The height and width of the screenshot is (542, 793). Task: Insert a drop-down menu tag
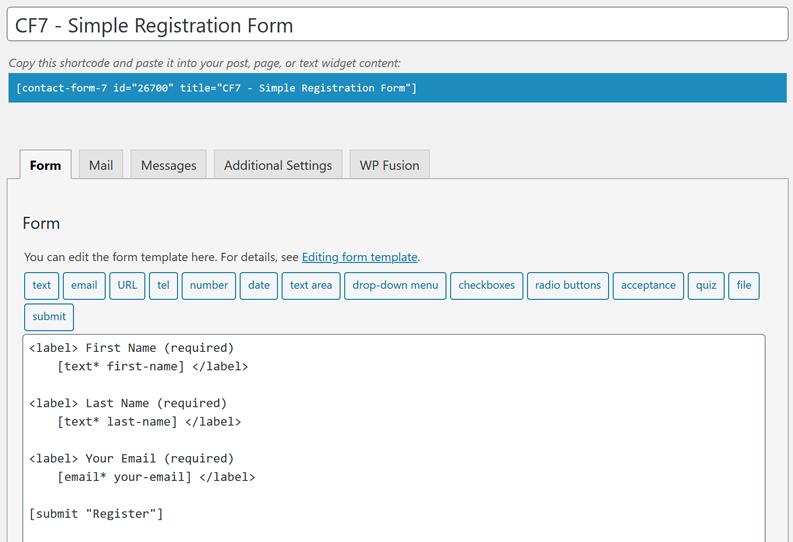click(x=395, y=286)
